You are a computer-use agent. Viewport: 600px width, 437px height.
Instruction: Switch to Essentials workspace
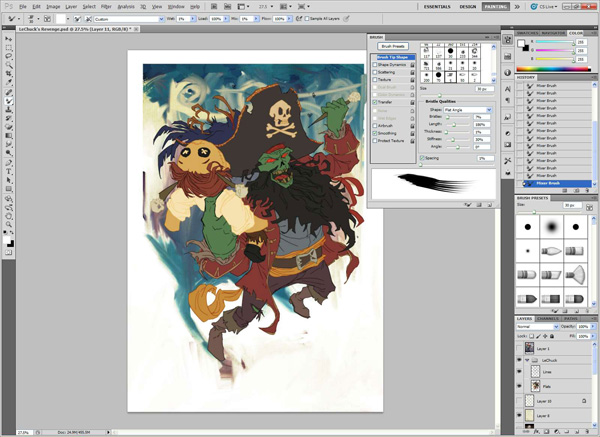[437, 7]
